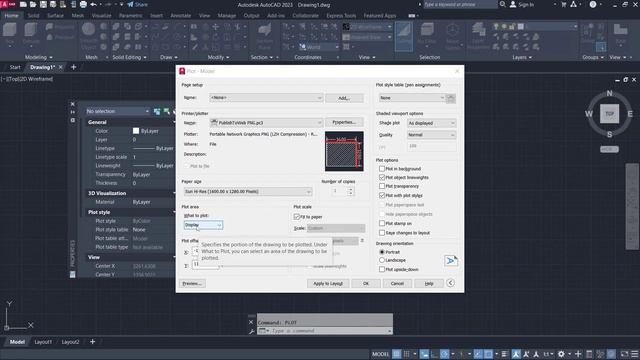640x360 pixels.
Task: Select Landscape drawing orientation
Action: (382, 260)
